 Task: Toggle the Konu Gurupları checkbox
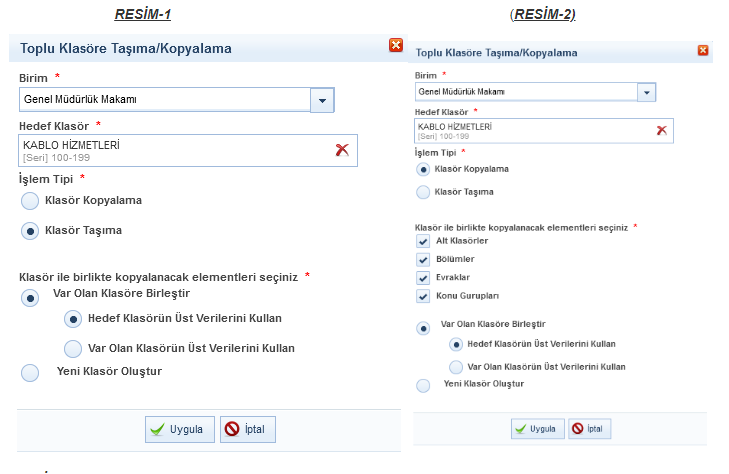pyautogui.click(x=423, y=296)
